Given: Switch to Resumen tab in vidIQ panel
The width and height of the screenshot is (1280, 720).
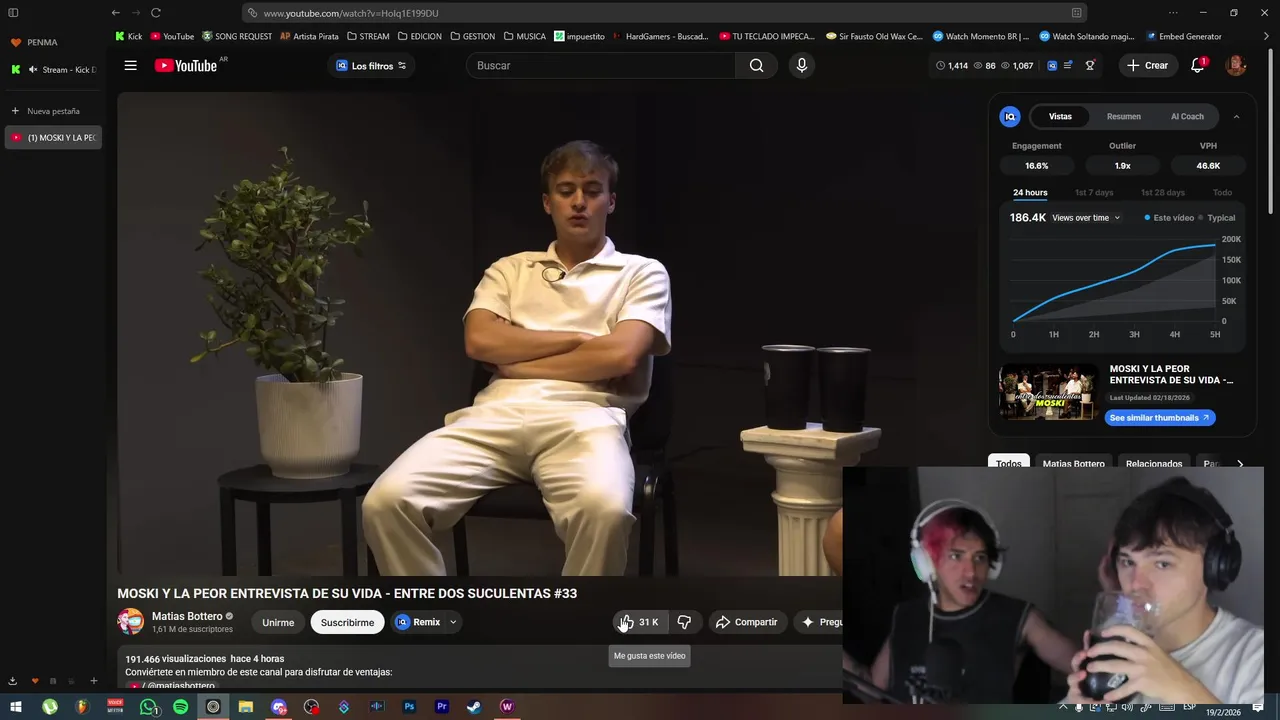Looking at the screenshot, I should (1124, 117).
